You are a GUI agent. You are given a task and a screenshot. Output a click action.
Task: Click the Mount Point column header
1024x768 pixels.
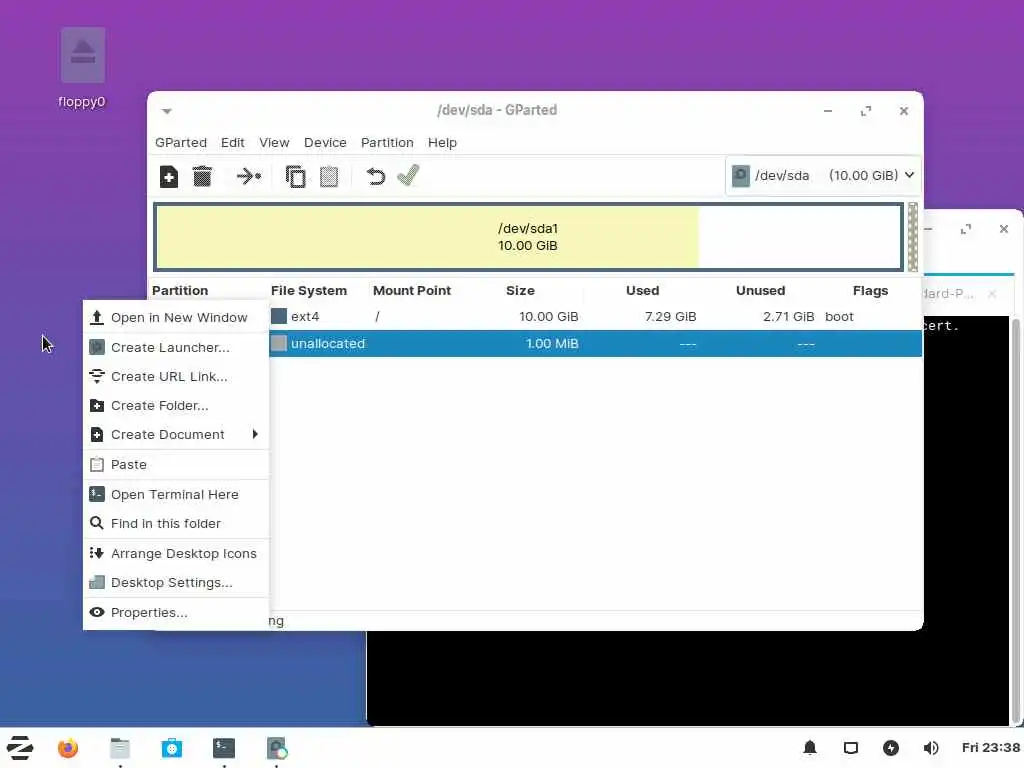pyautogui.click(x=412, y=291)
